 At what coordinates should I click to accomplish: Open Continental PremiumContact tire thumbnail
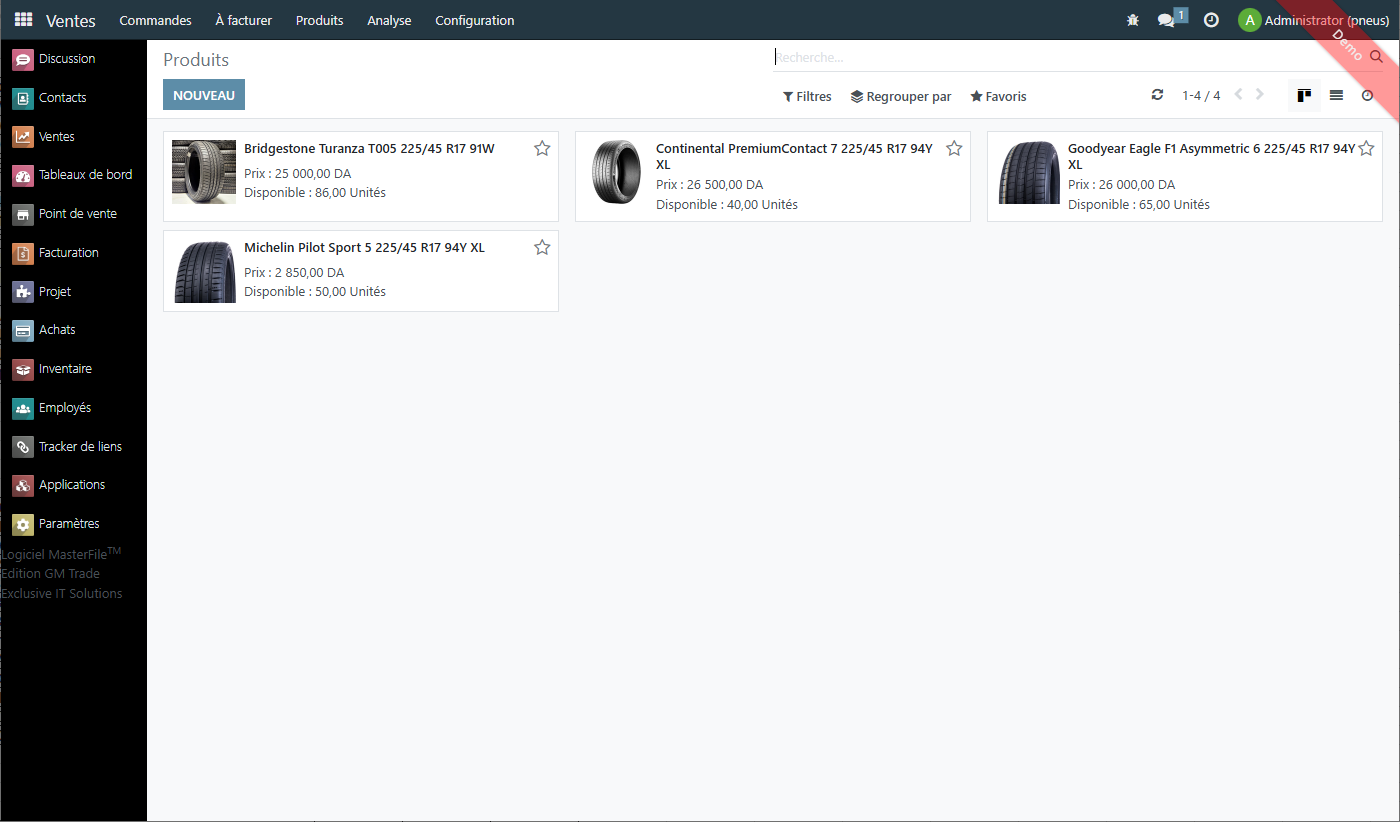pyautogui.click(x=616, y=172)
